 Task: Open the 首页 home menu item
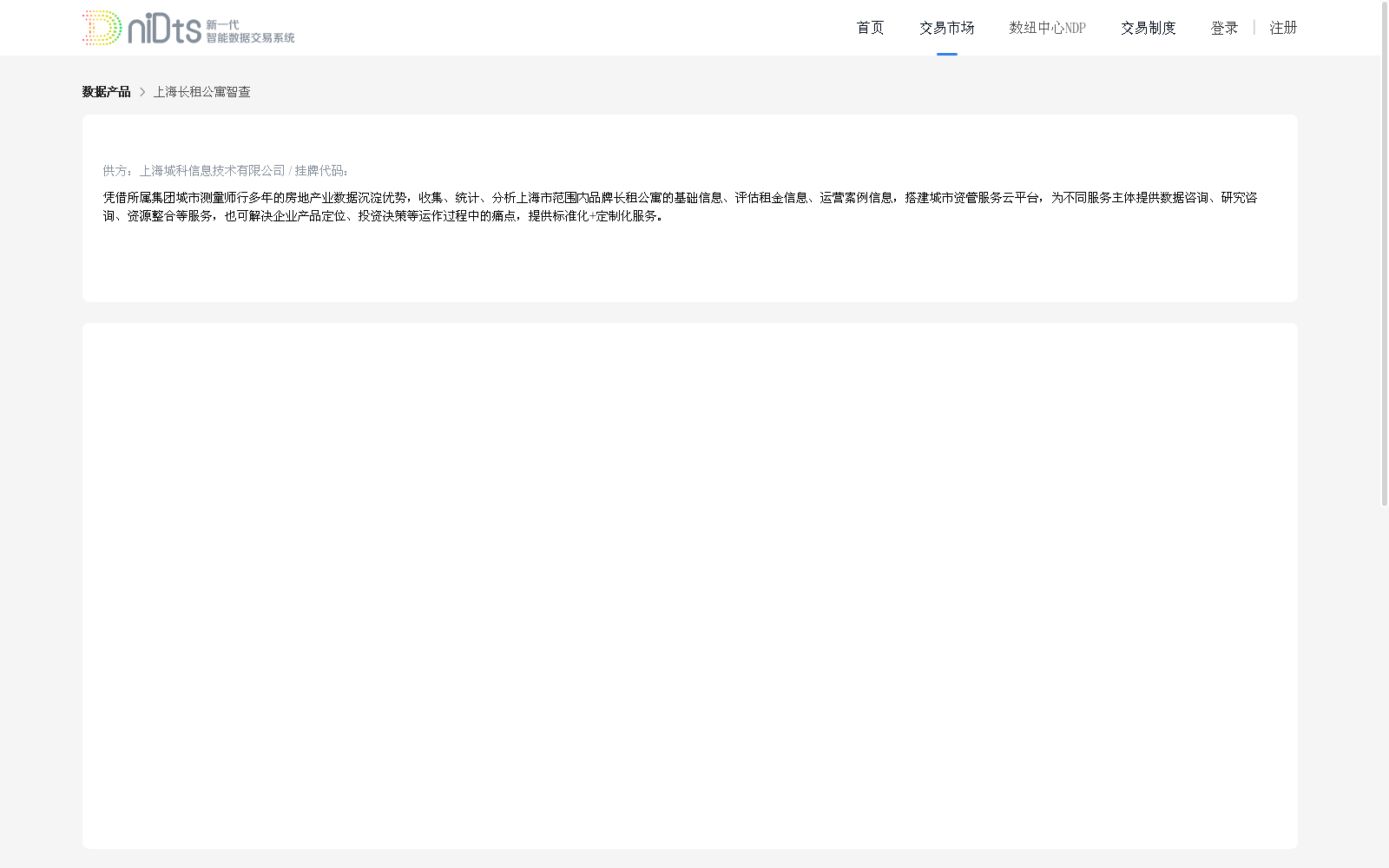tap(870, 28)
